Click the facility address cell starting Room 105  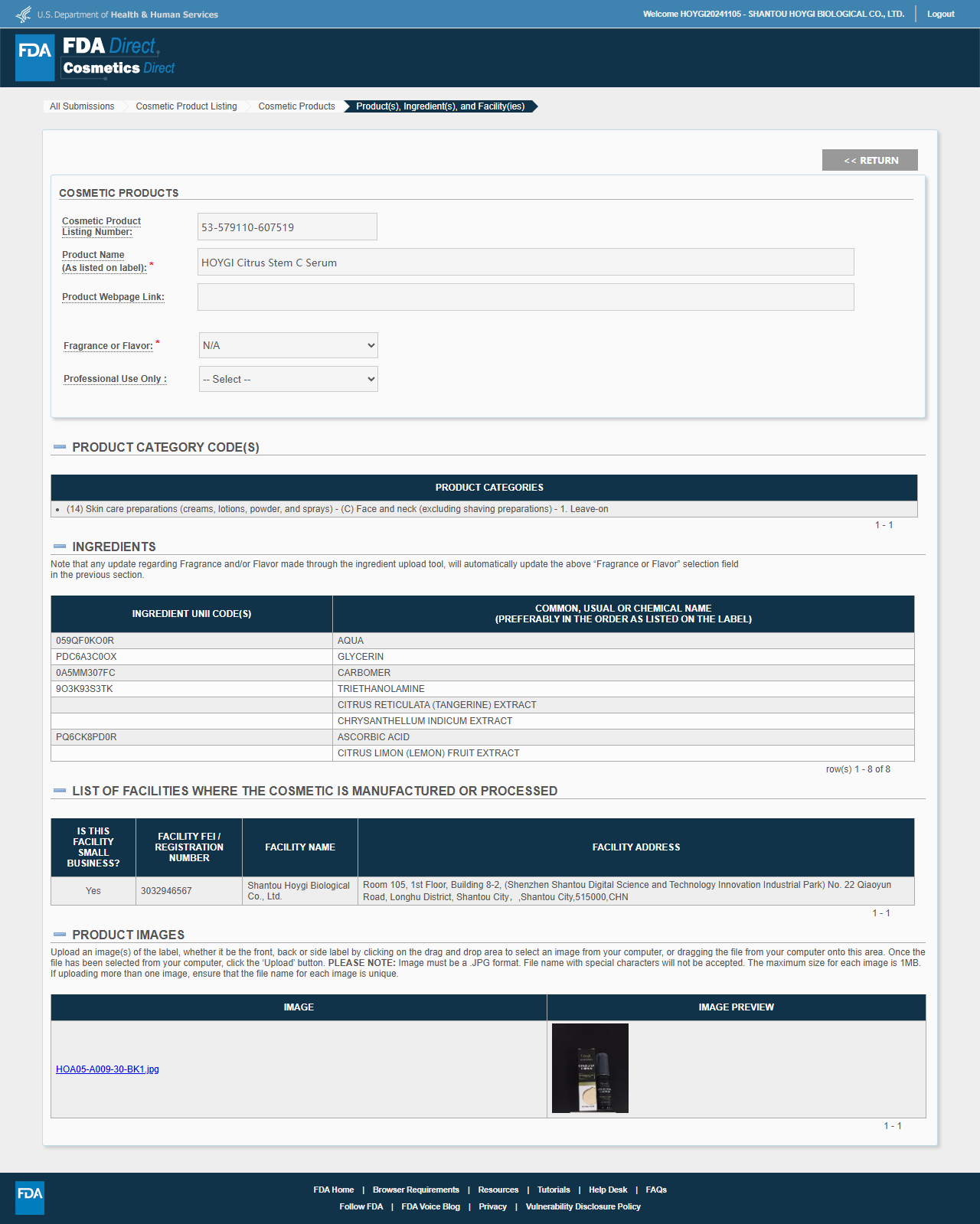(x=635, y=891)
